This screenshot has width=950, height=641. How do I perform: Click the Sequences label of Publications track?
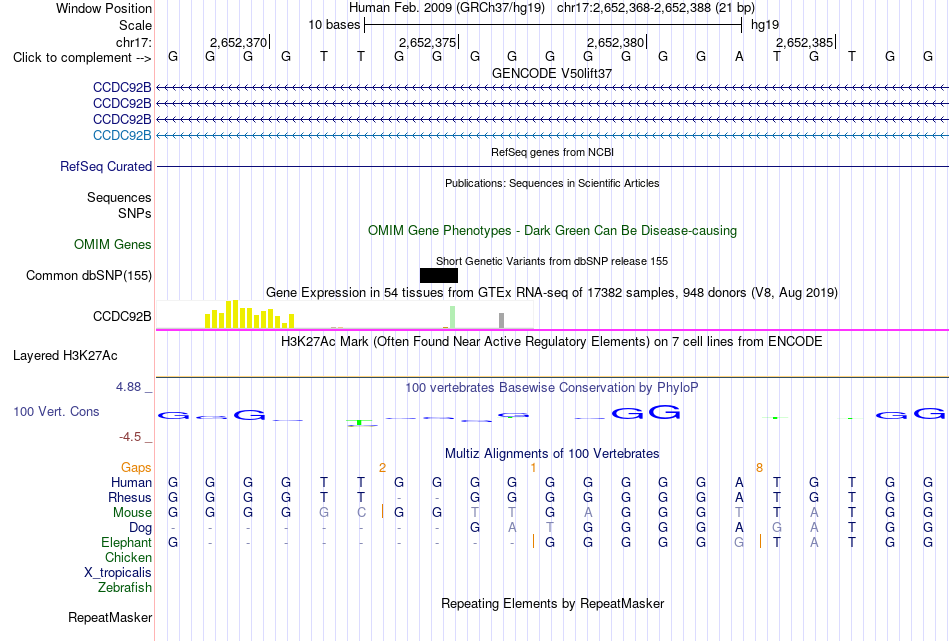119,198
